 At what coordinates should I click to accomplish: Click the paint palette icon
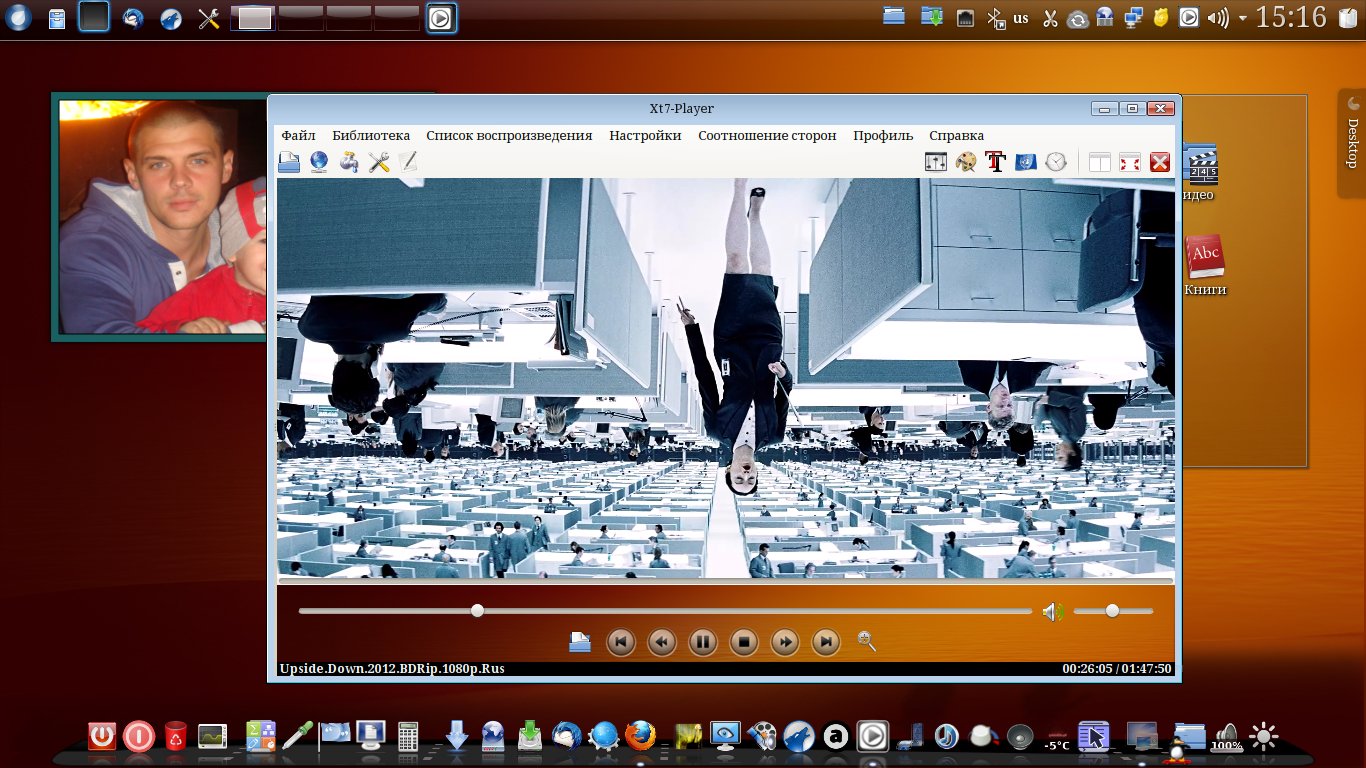click(966, 162)
